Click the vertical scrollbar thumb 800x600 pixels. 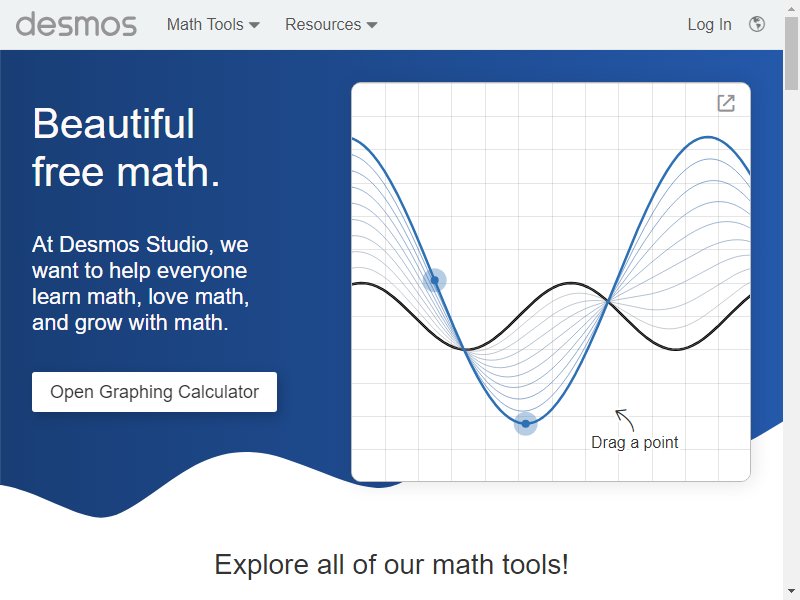[791, 55]
